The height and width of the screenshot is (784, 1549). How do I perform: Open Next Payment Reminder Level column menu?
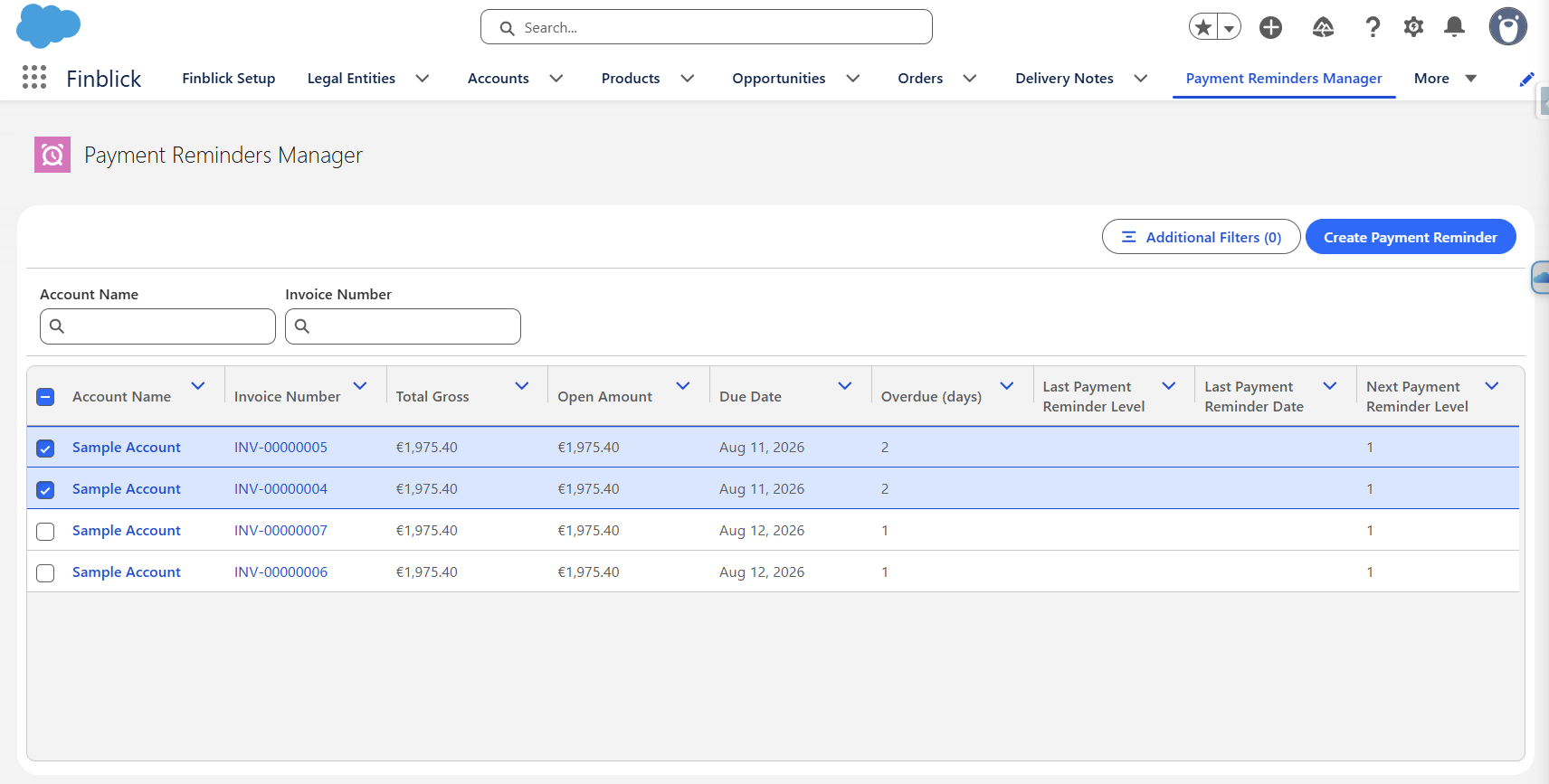tap(1492, 386)
